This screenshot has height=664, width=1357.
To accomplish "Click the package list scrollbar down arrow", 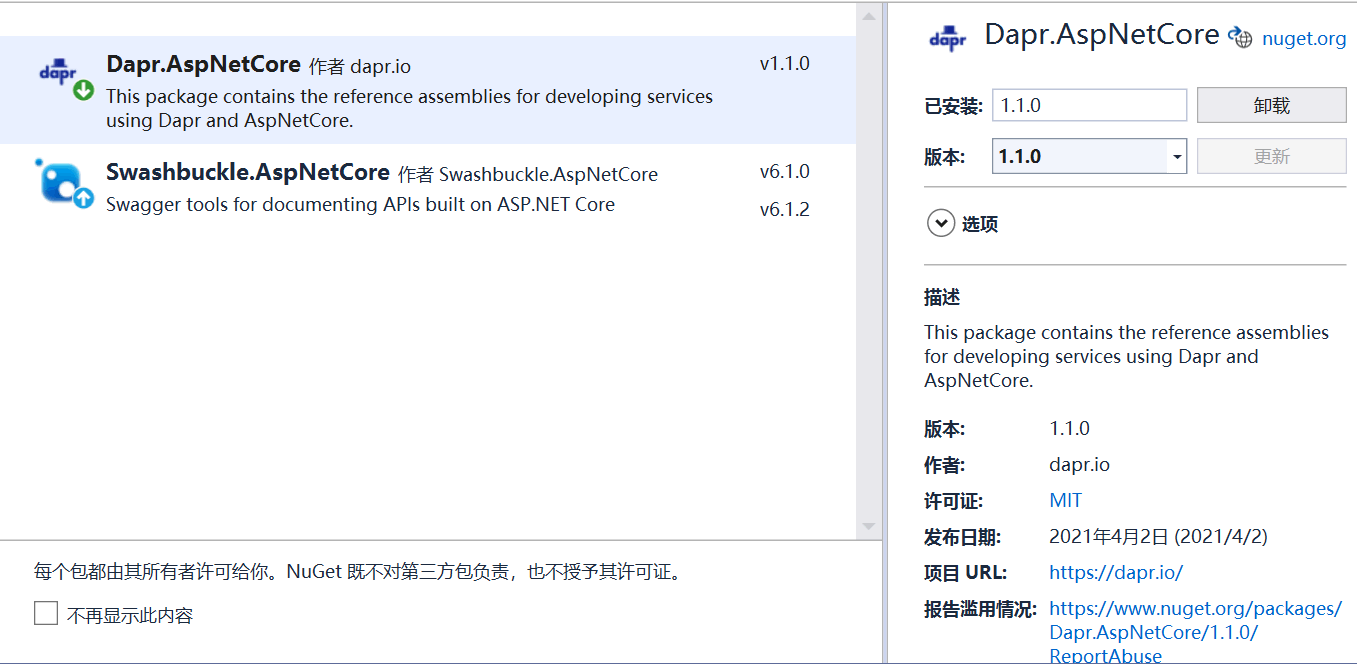I will point(869,526).
